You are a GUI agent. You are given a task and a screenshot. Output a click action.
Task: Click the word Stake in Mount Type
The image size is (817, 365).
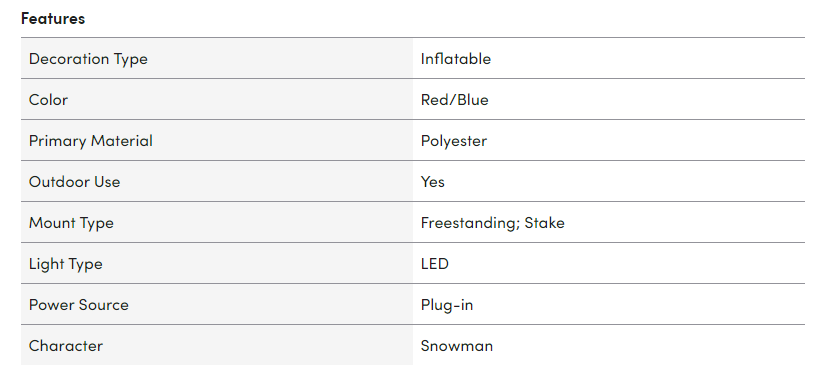[544, 223]
